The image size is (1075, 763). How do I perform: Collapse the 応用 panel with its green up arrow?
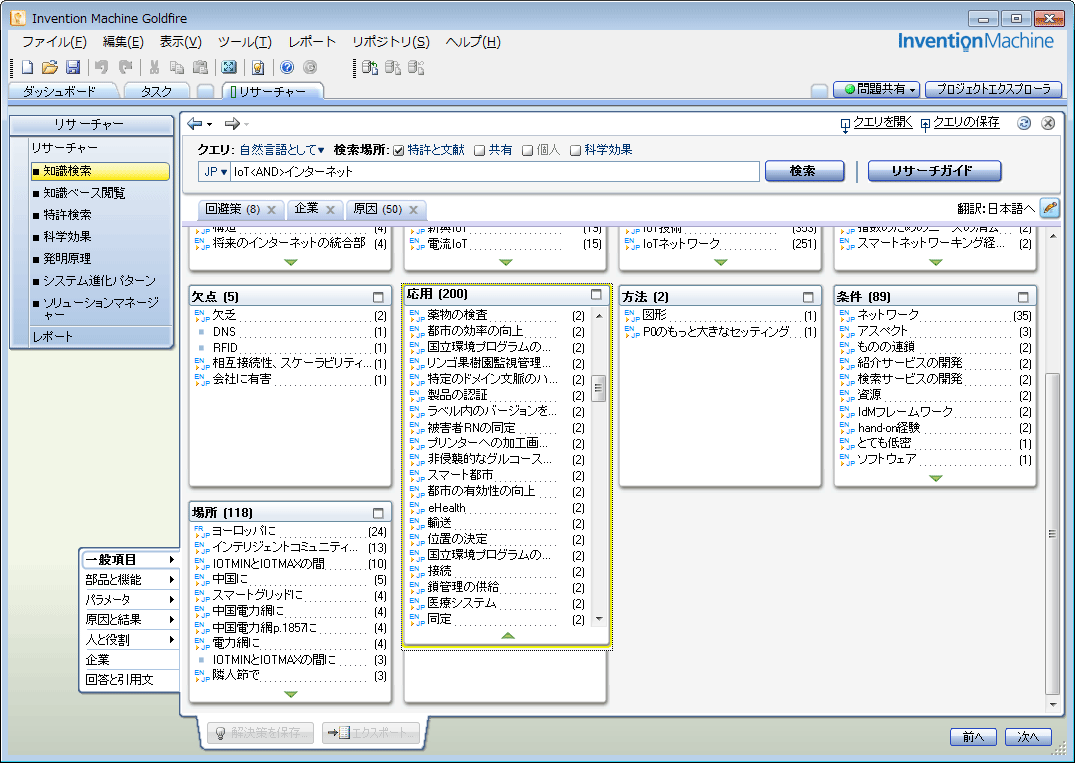coord(507,635)
